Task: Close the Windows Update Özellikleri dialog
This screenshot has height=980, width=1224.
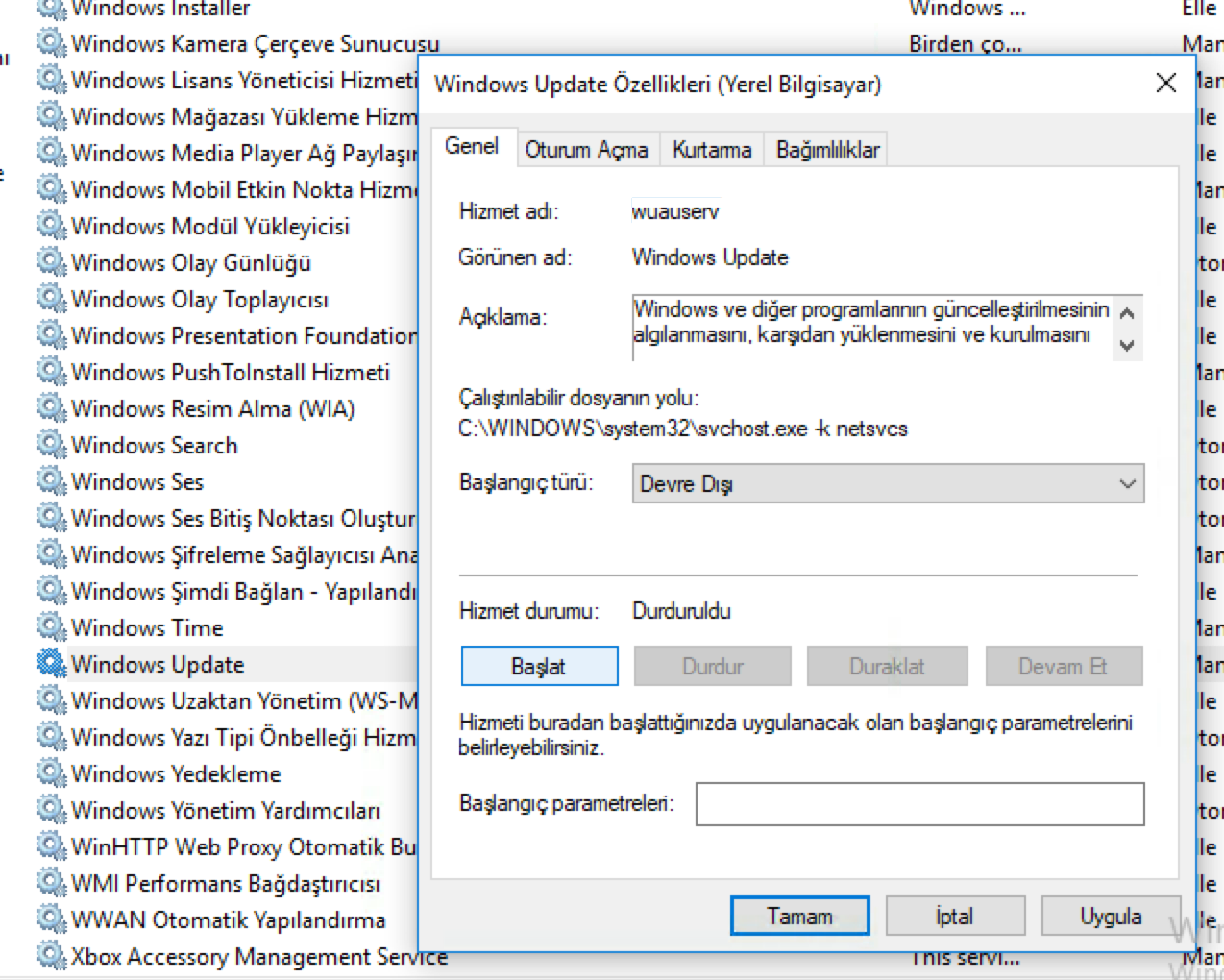Action: [1166, 84]
